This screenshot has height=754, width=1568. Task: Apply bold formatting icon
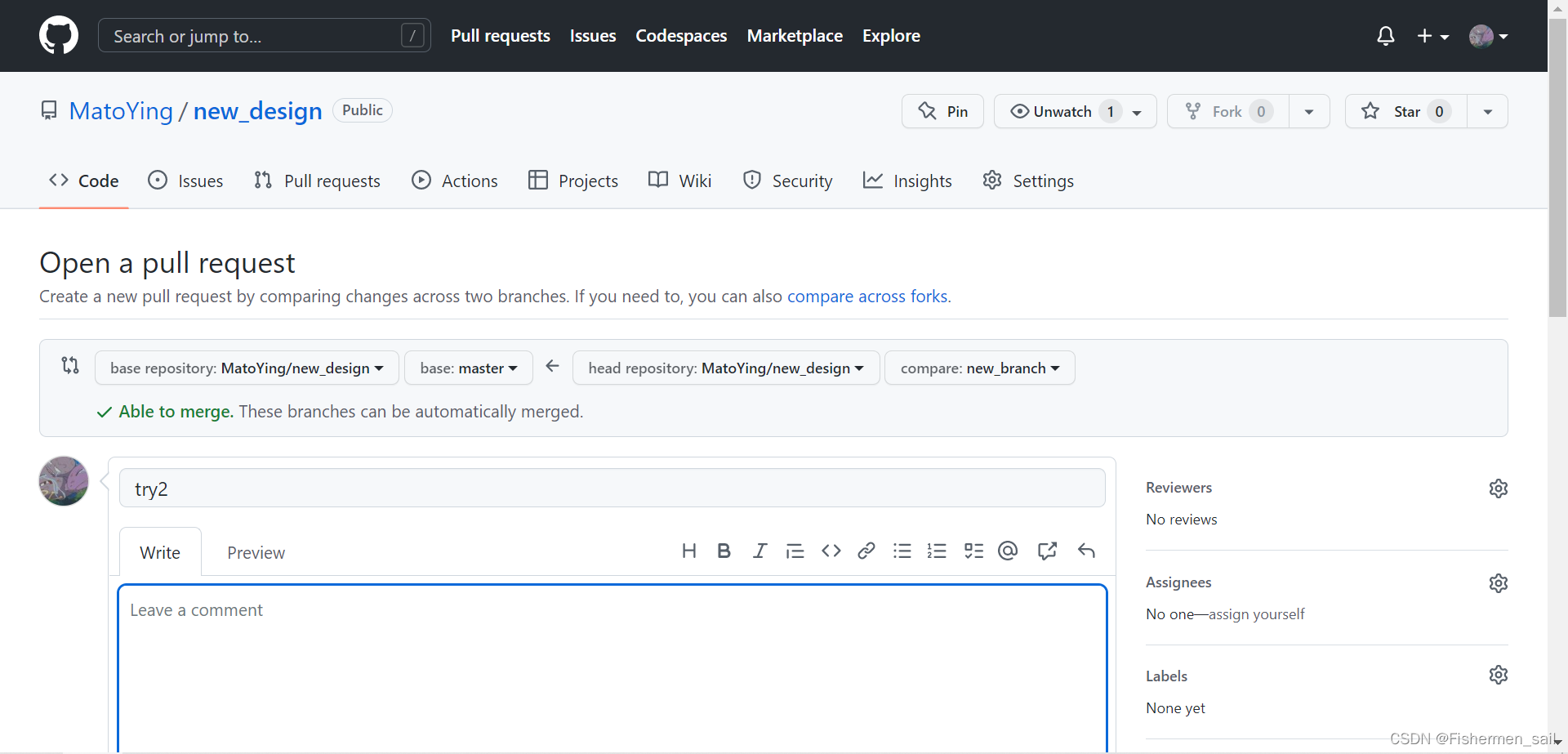click(x=724, y=551)
